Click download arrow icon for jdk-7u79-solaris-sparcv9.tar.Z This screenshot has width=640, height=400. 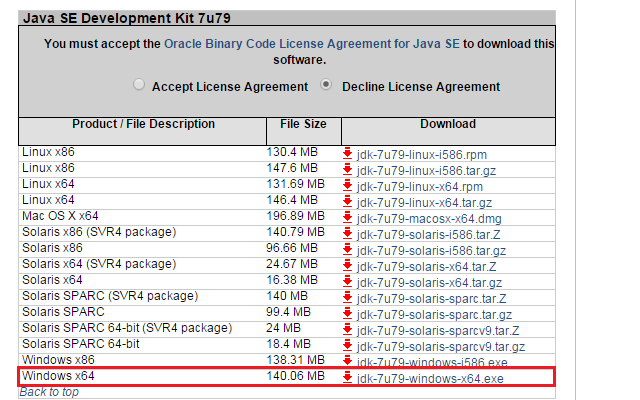pyautogui.click(x=347, y=330)
